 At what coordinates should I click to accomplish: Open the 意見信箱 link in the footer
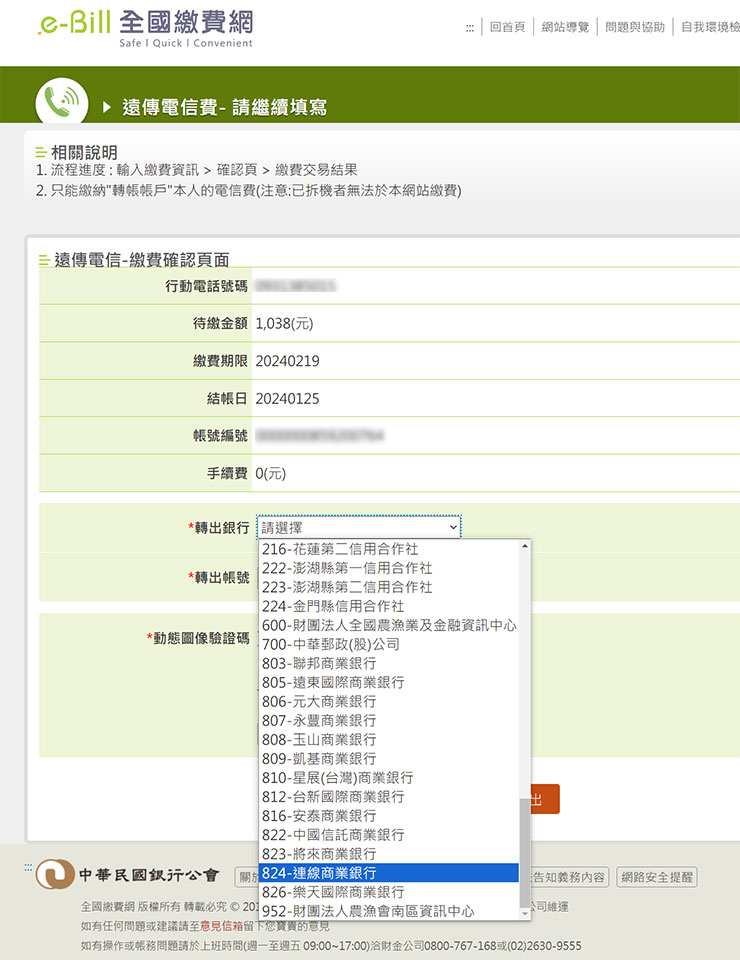click(222, 926)
